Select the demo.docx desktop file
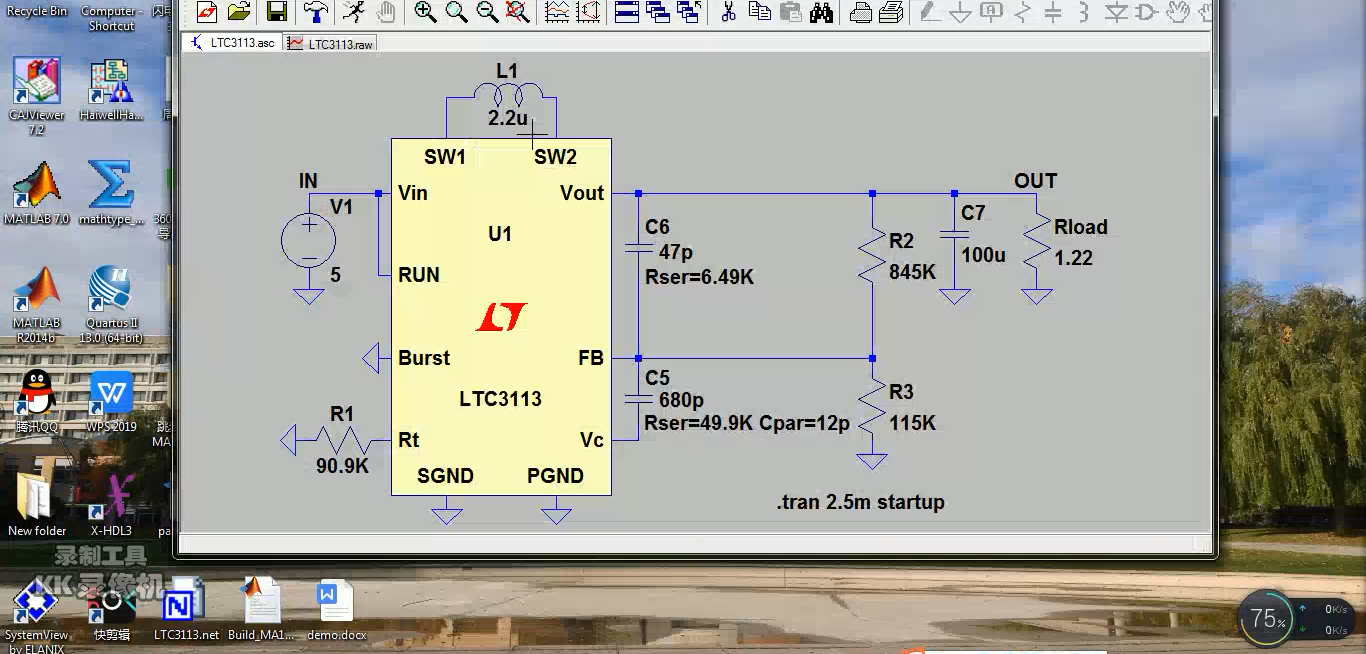This screenshot has width=1366, height=654. click(335, 611)
